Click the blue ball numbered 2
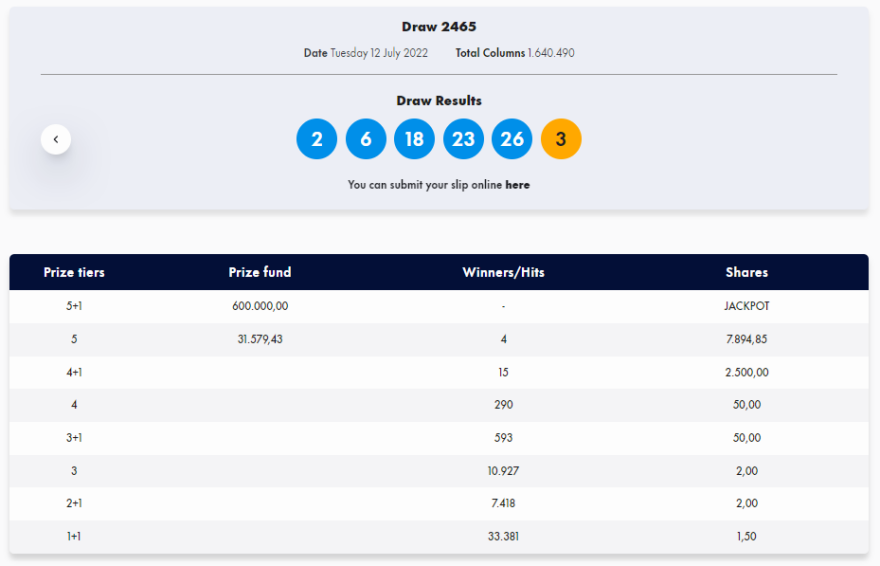Viewport: 880px width, 566px height. (x=317, y=139)
